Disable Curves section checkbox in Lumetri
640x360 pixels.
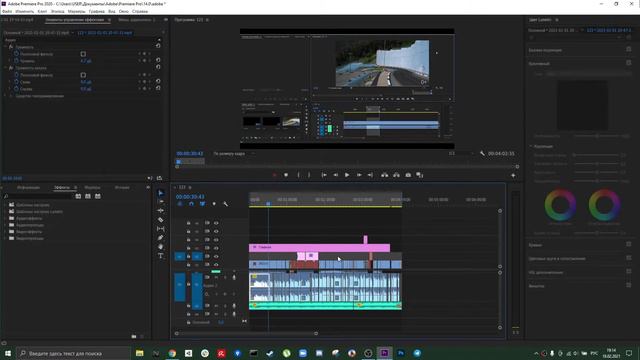pos(629,244)
